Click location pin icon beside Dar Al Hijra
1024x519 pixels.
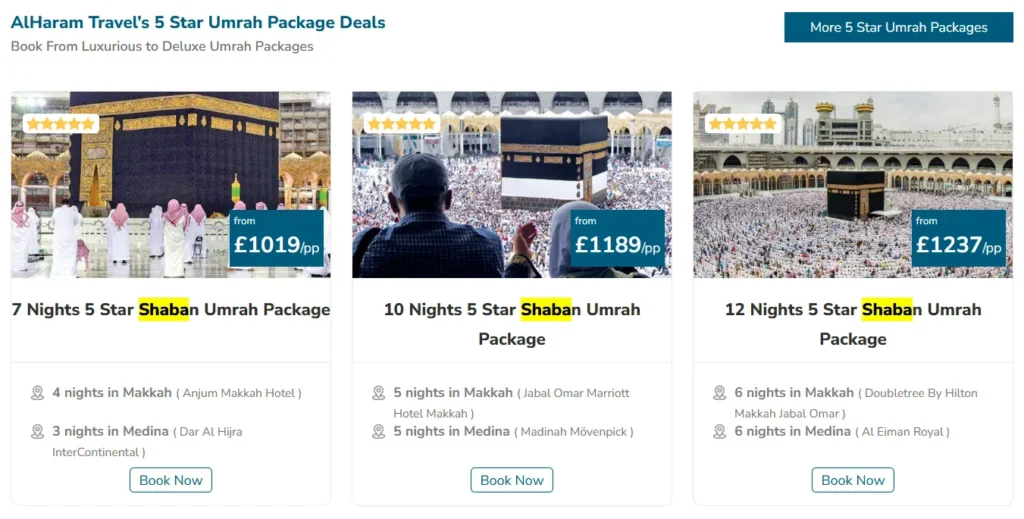pos(38,432)
